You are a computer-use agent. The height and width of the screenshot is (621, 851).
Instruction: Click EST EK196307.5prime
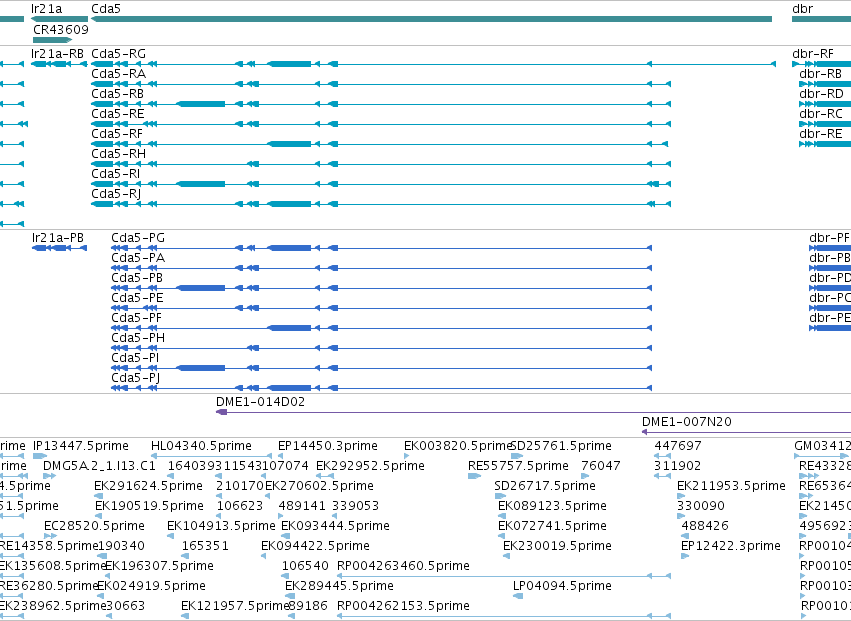pyautogui.click(x=159, y=566)
